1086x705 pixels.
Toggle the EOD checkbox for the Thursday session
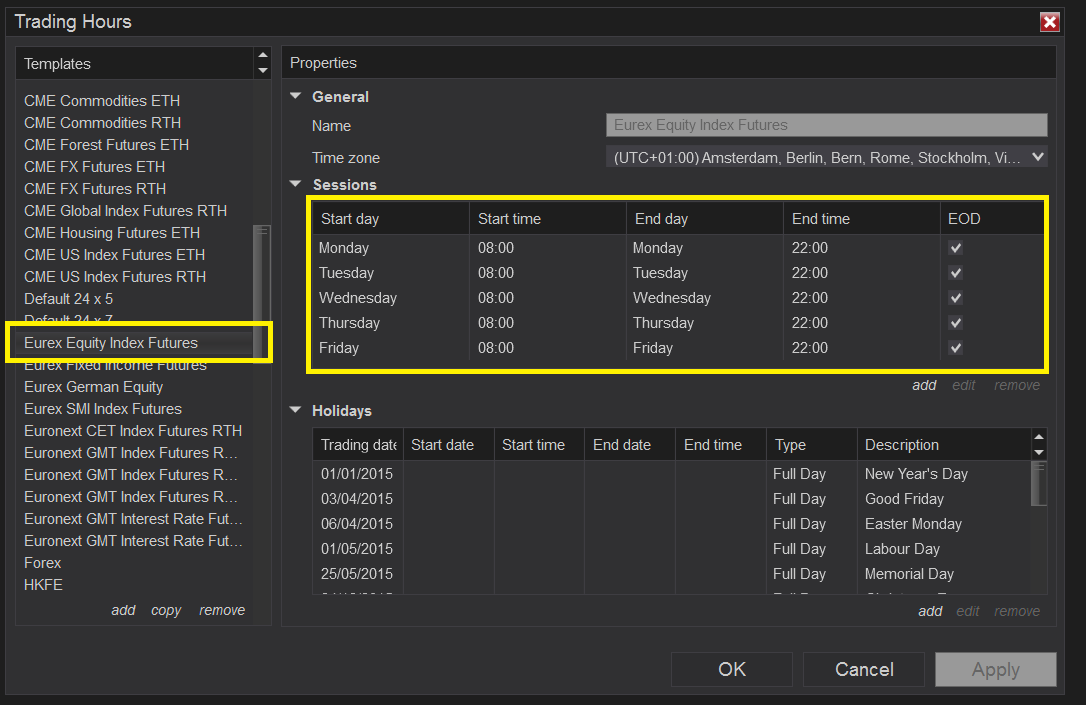(x=955, y=323)
